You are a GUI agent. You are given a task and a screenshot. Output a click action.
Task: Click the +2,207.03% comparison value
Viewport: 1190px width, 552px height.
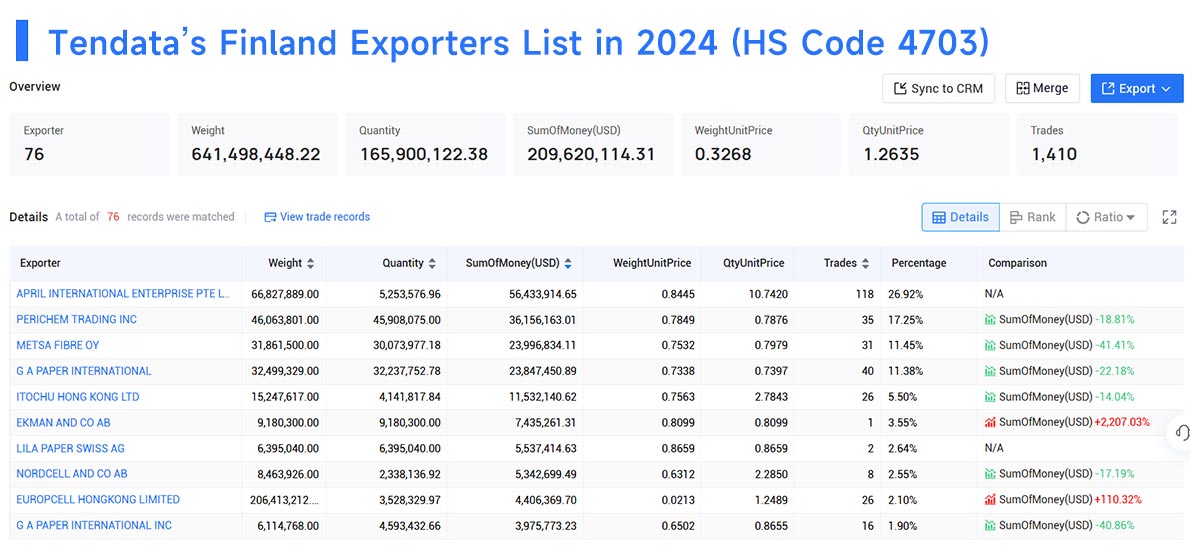(1122, 422)
